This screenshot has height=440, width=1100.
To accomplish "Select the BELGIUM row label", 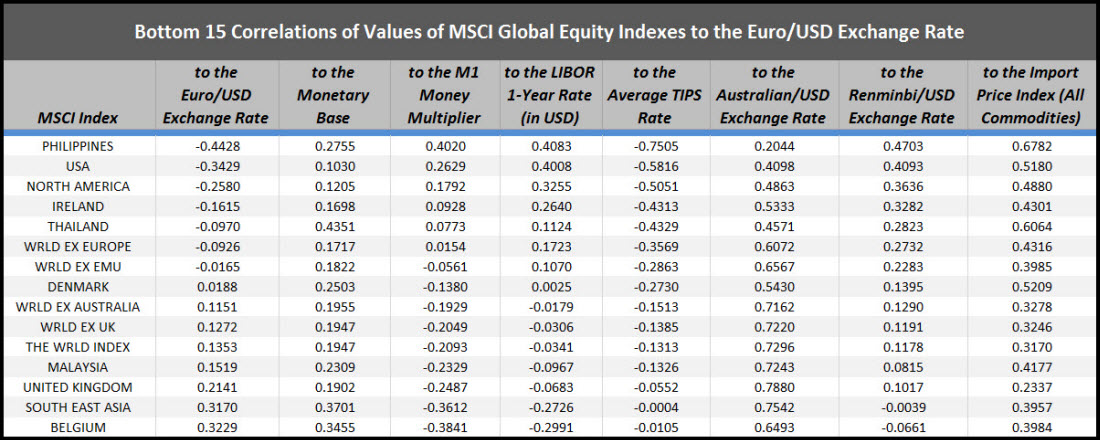I will 79,427.
